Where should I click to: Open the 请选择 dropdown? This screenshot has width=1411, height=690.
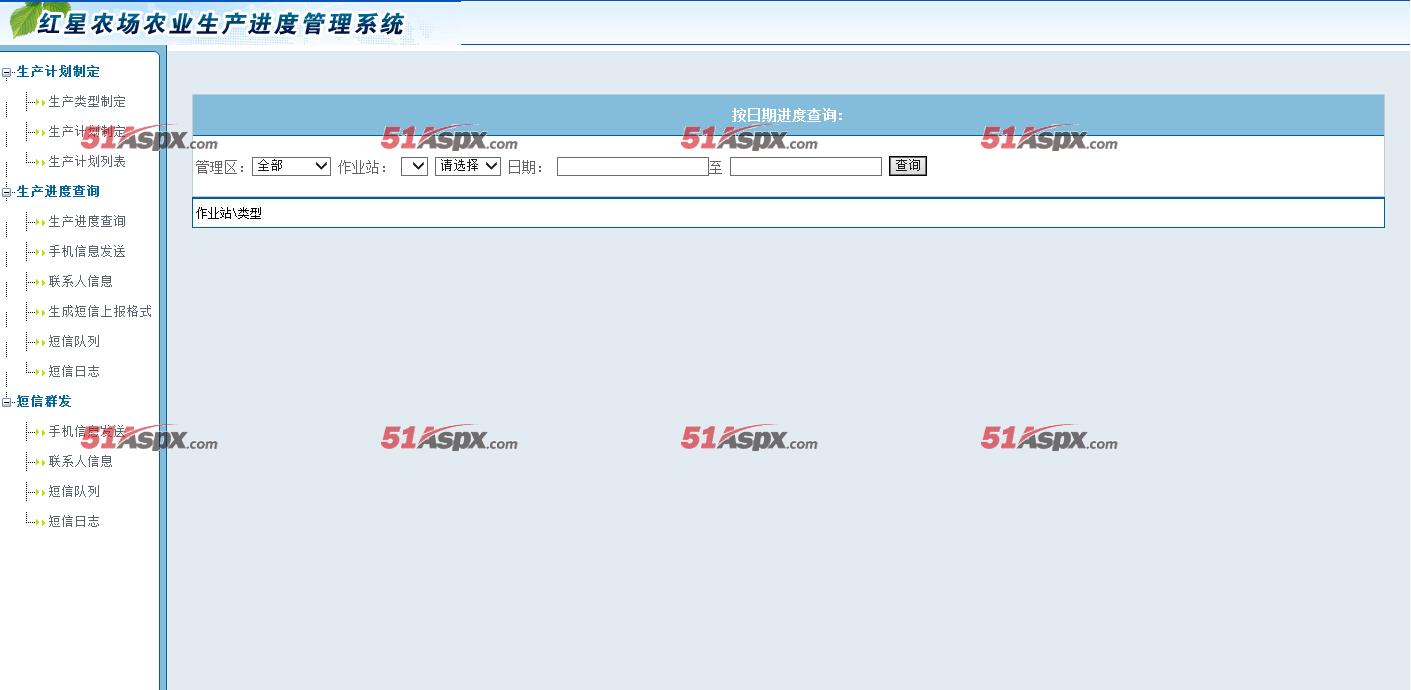click(x=468, y=166)
